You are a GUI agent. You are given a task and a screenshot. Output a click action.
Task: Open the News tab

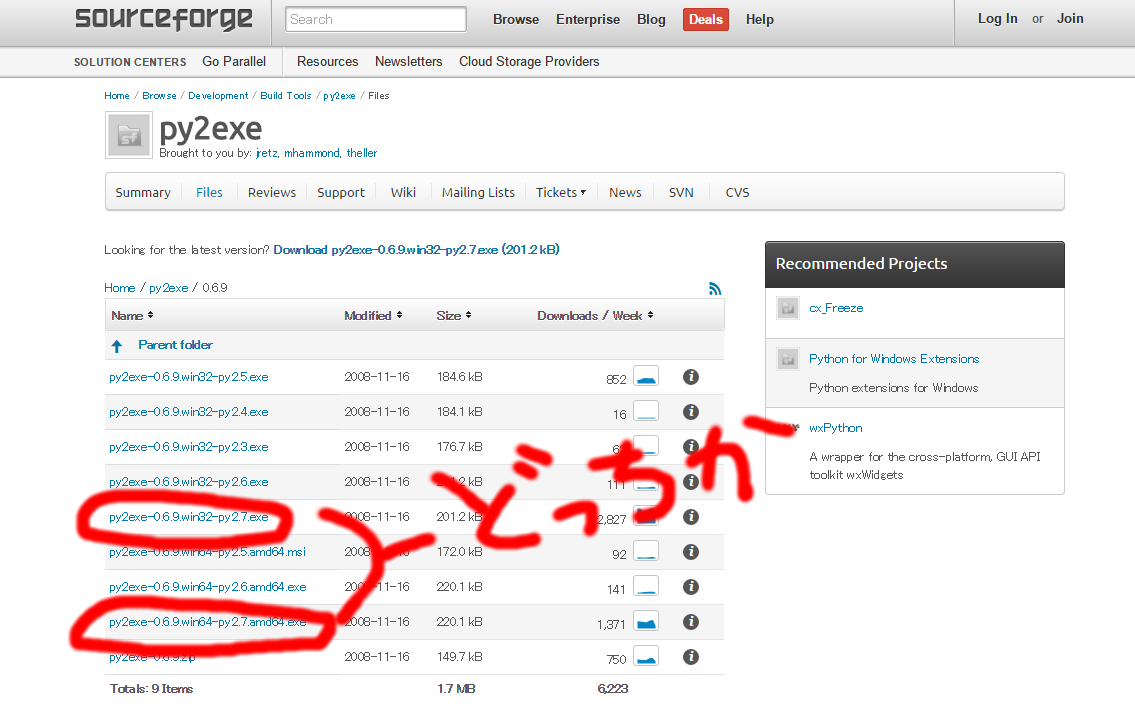click(x=625, y=193)
